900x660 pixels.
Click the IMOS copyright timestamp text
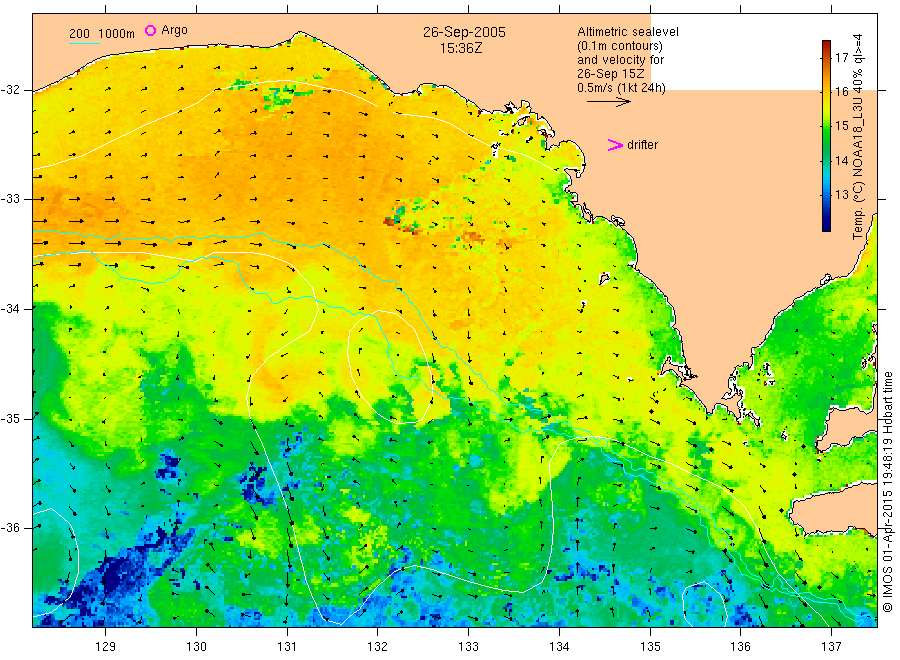888,491
